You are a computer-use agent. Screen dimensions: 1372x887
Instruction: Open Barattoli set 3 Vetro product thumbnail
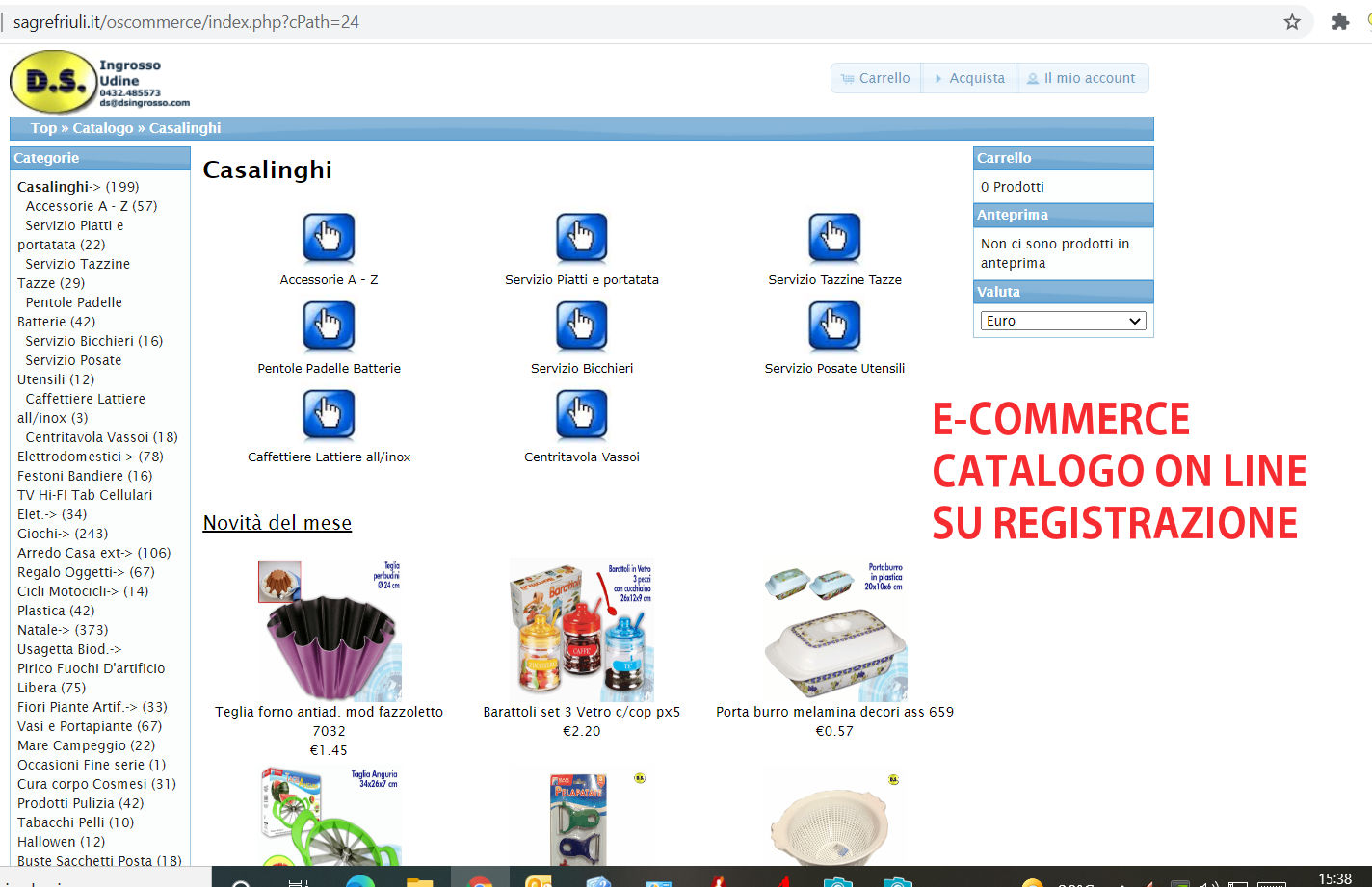coord(582,630)
